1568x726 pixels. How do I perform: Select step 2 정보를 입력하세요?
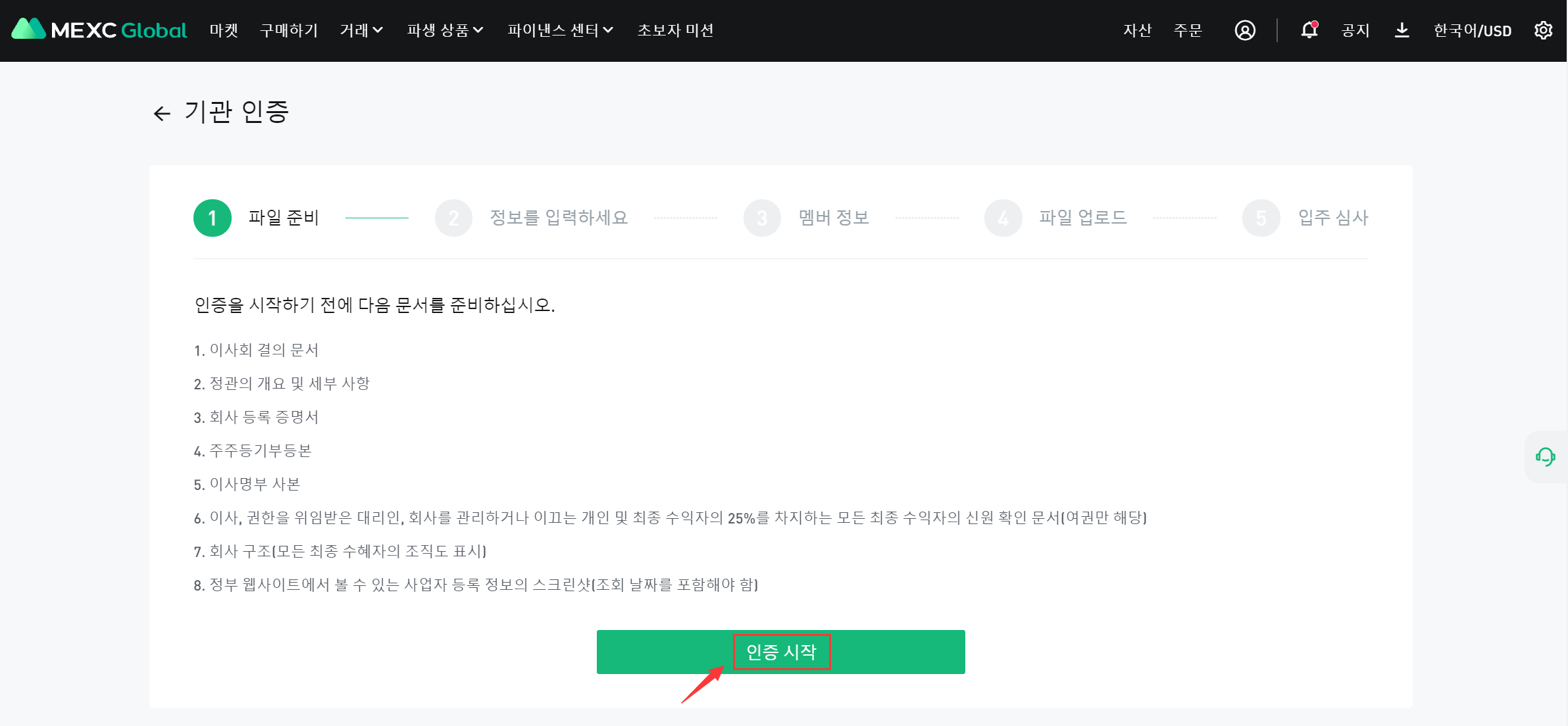pos(558,218)
